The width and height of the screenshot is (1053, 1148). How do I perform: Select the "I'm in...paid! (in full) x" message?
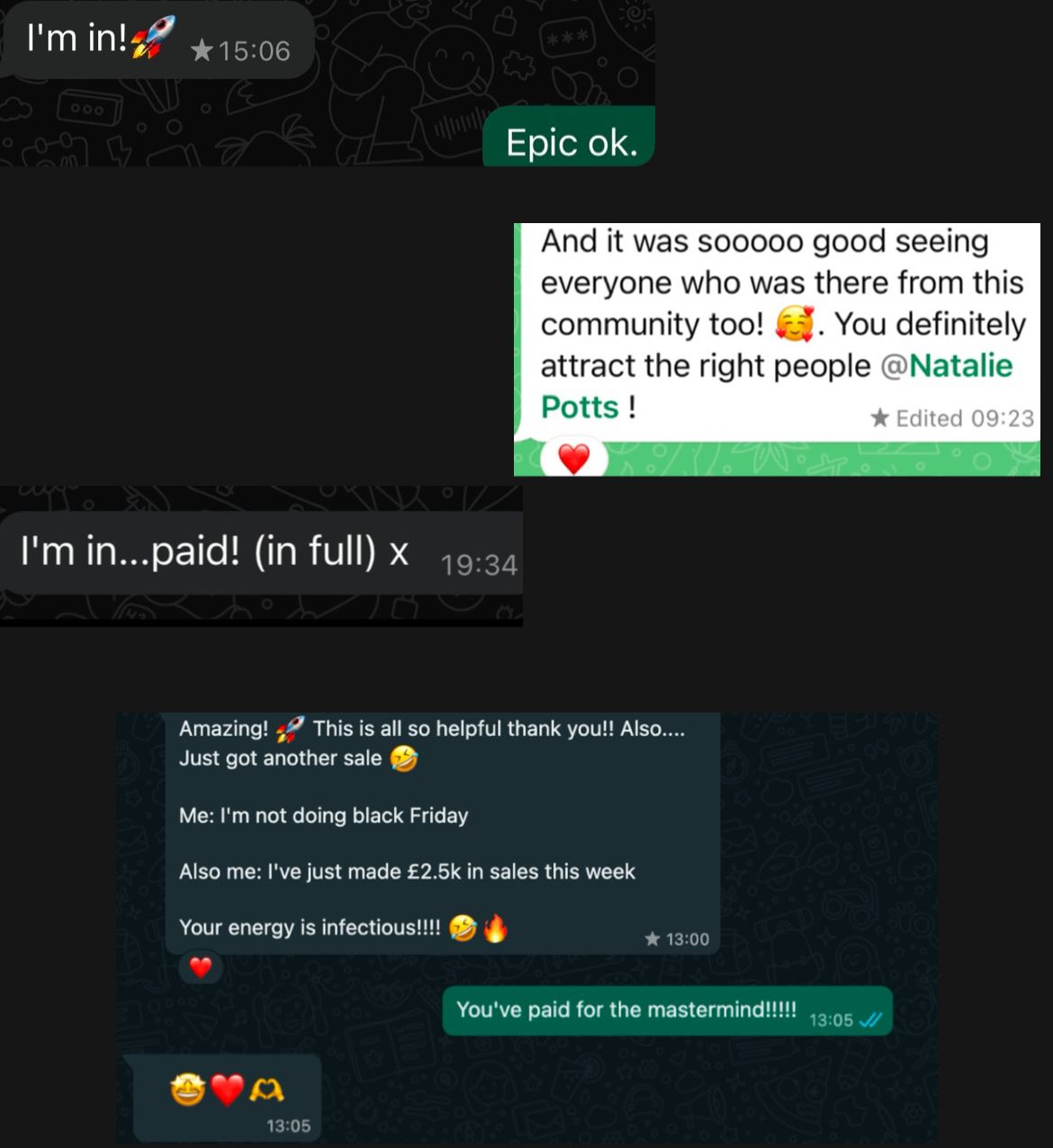tap(261, 552)
